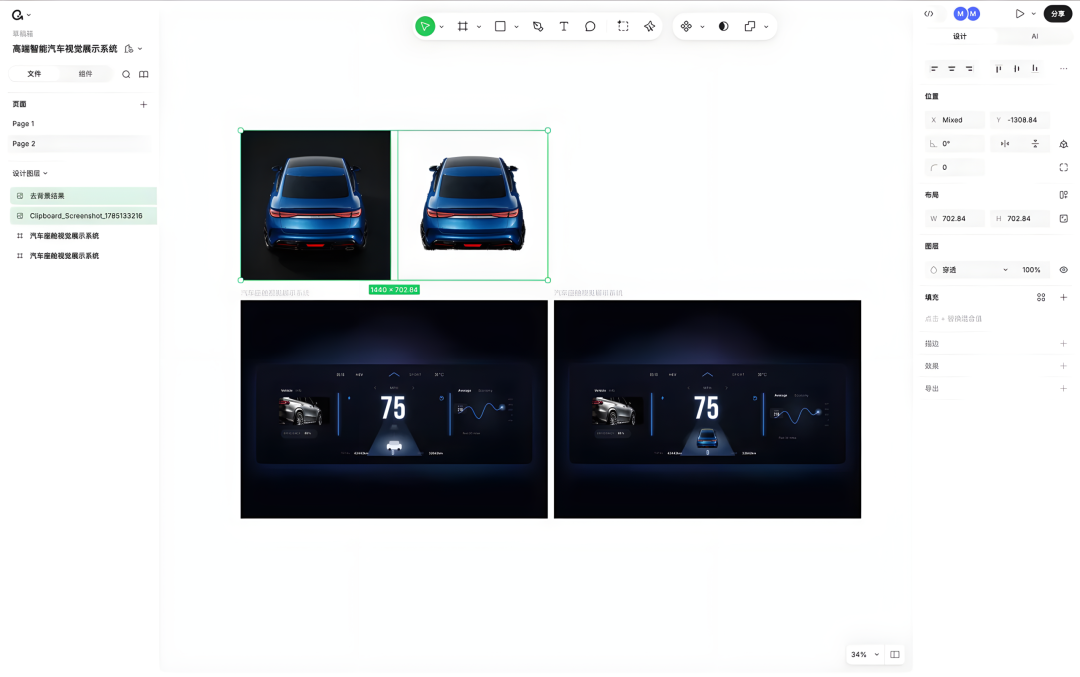
Task: Open the book library icon
Action: click(x=143, y=74)
